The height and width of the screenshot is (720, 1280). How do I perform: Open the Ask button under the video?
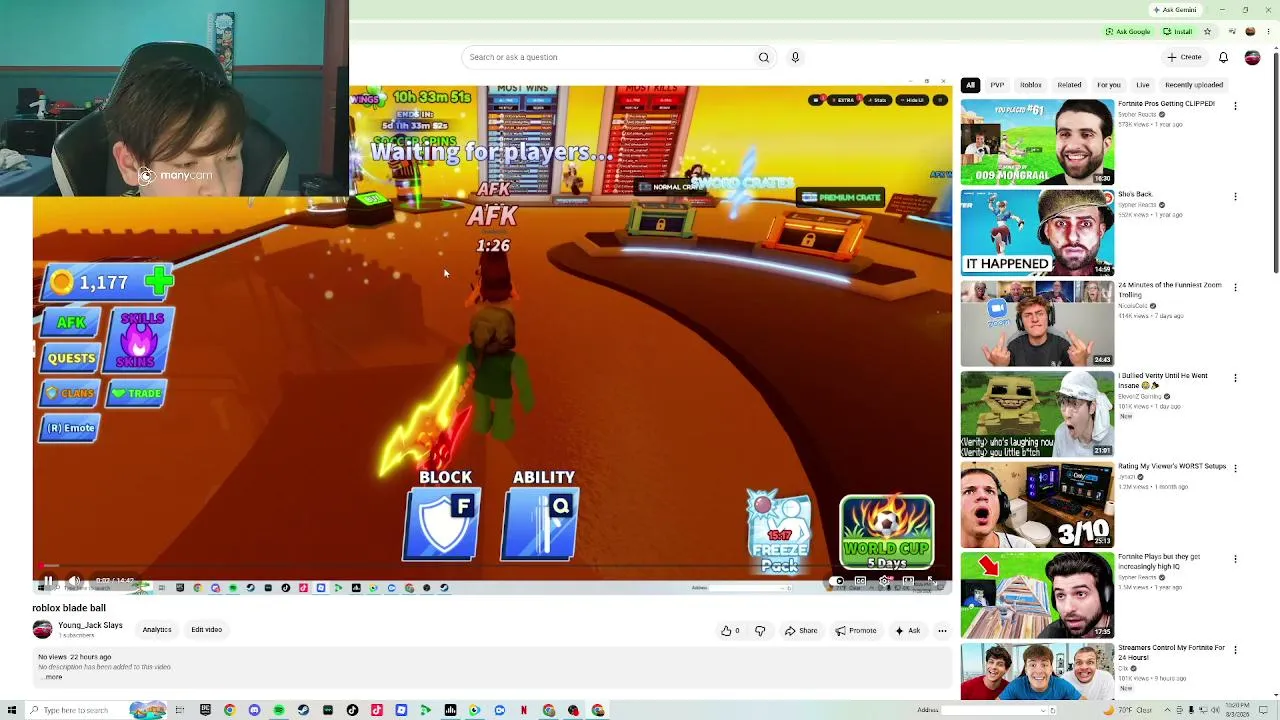[x=908, y=631]
